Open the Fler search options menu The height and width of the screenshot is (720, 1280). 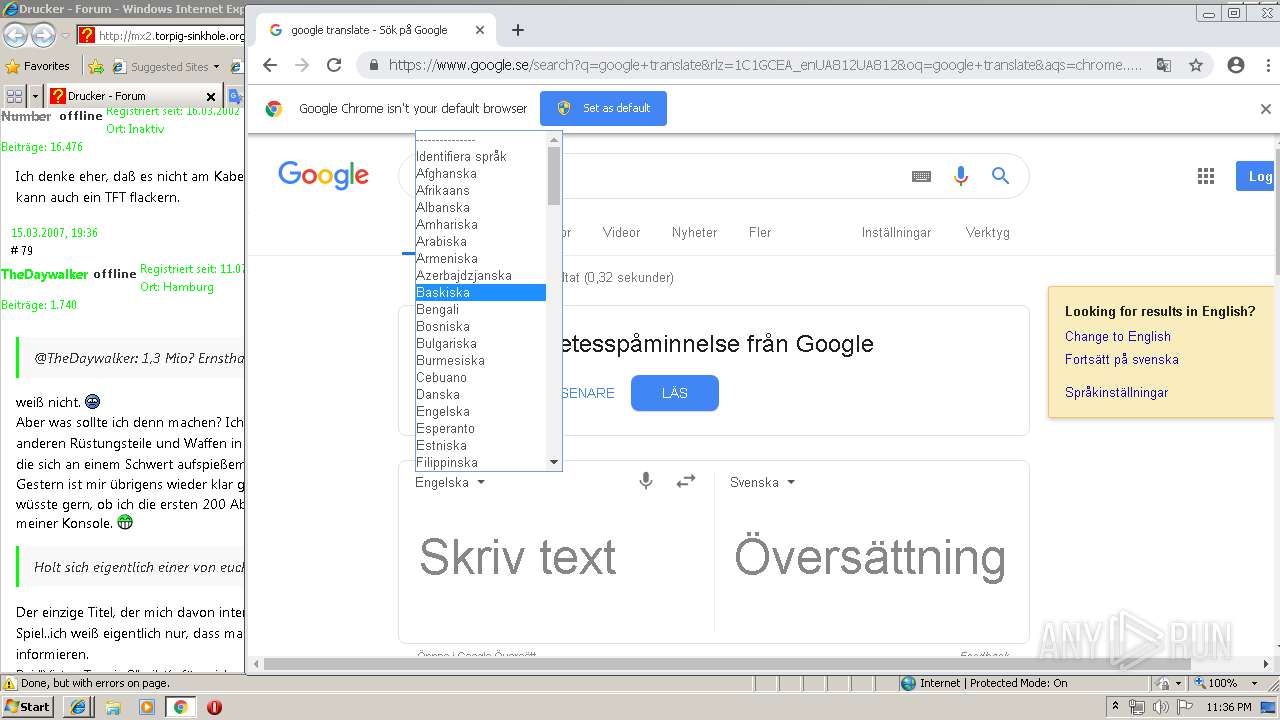pyautogui.click(x=760, y=232)
